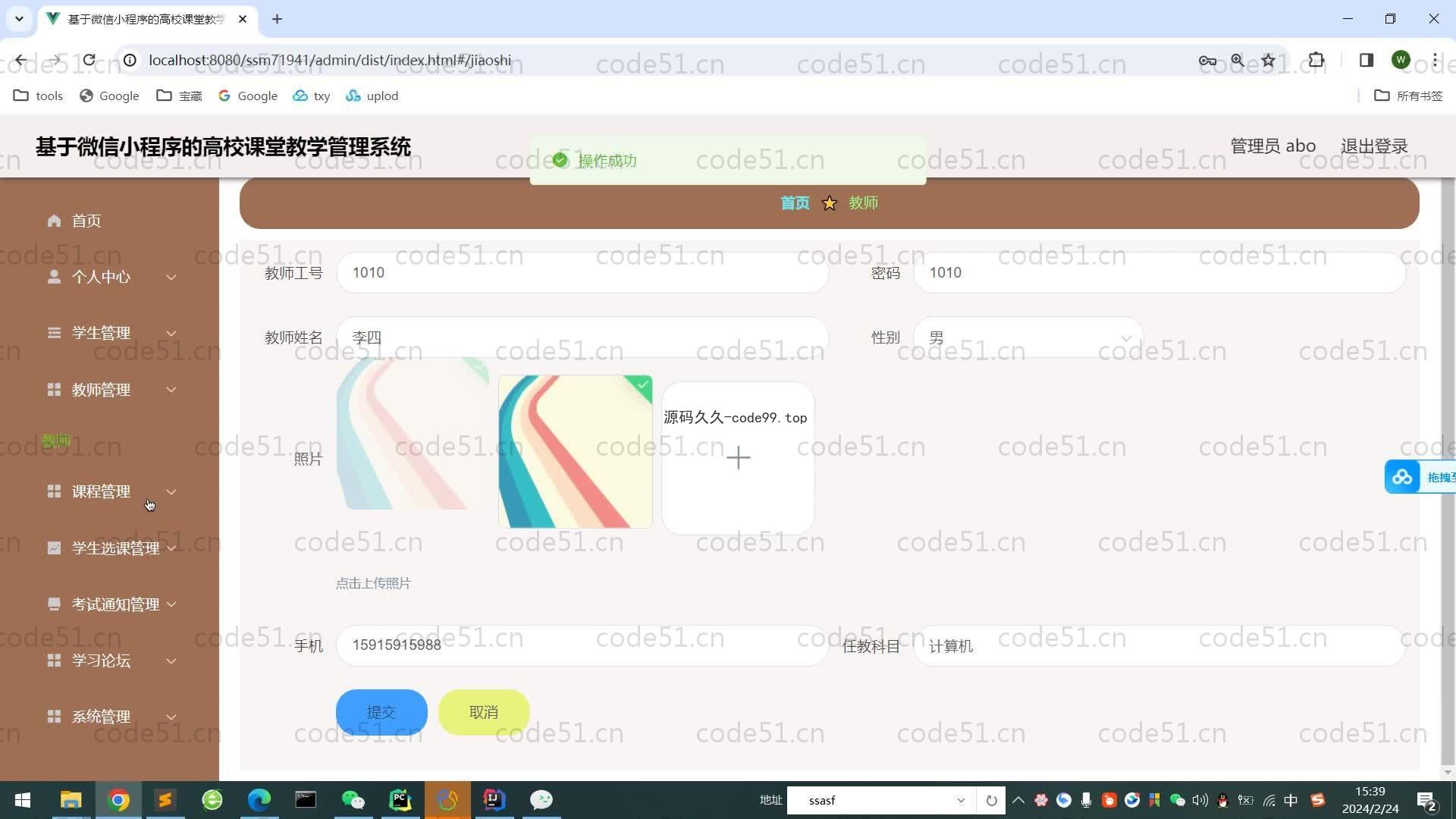This screenshot has width=1456, height=819.
Task: Click the 手机 phone input field
Action: tap(582, 645)
